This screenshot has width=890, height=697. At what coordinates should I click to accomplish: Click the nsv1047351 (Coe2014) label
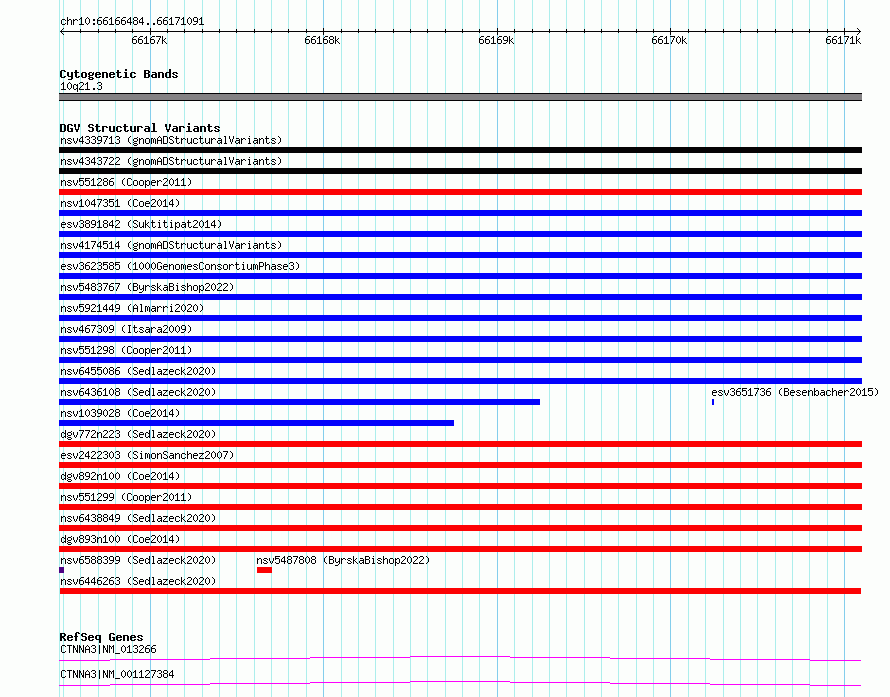click(x=120, y=203)
